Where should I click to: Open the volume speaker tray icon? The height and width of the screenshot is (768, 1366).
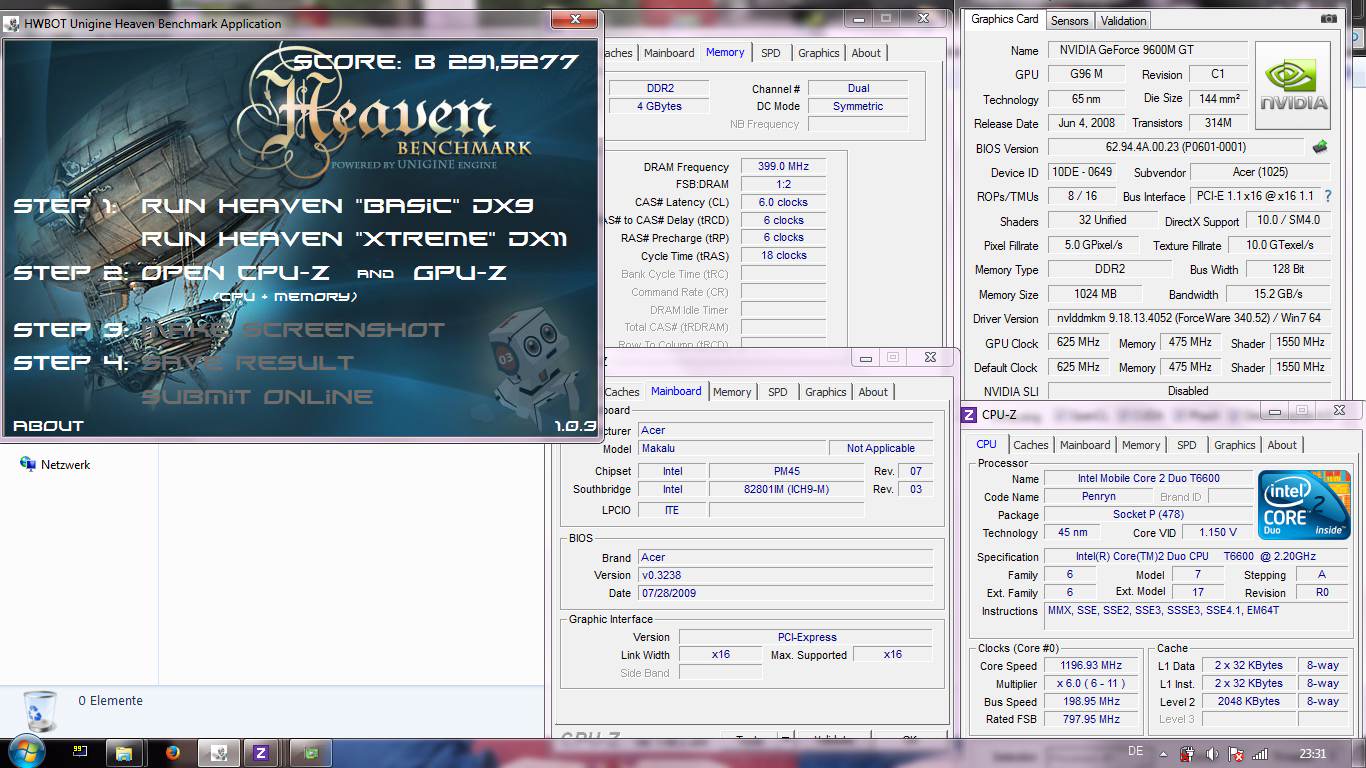pyautogui.click(x=1212, y=753)
